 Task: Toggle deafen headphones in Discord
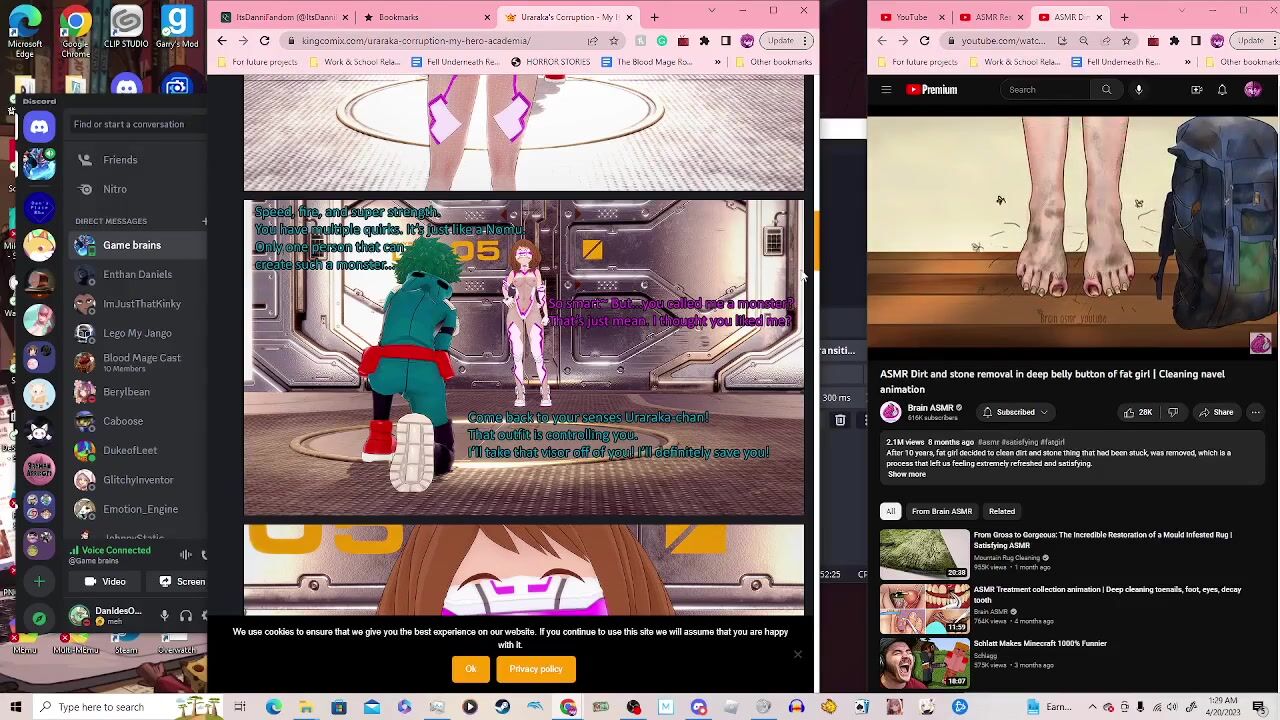(x=185, y=616)
